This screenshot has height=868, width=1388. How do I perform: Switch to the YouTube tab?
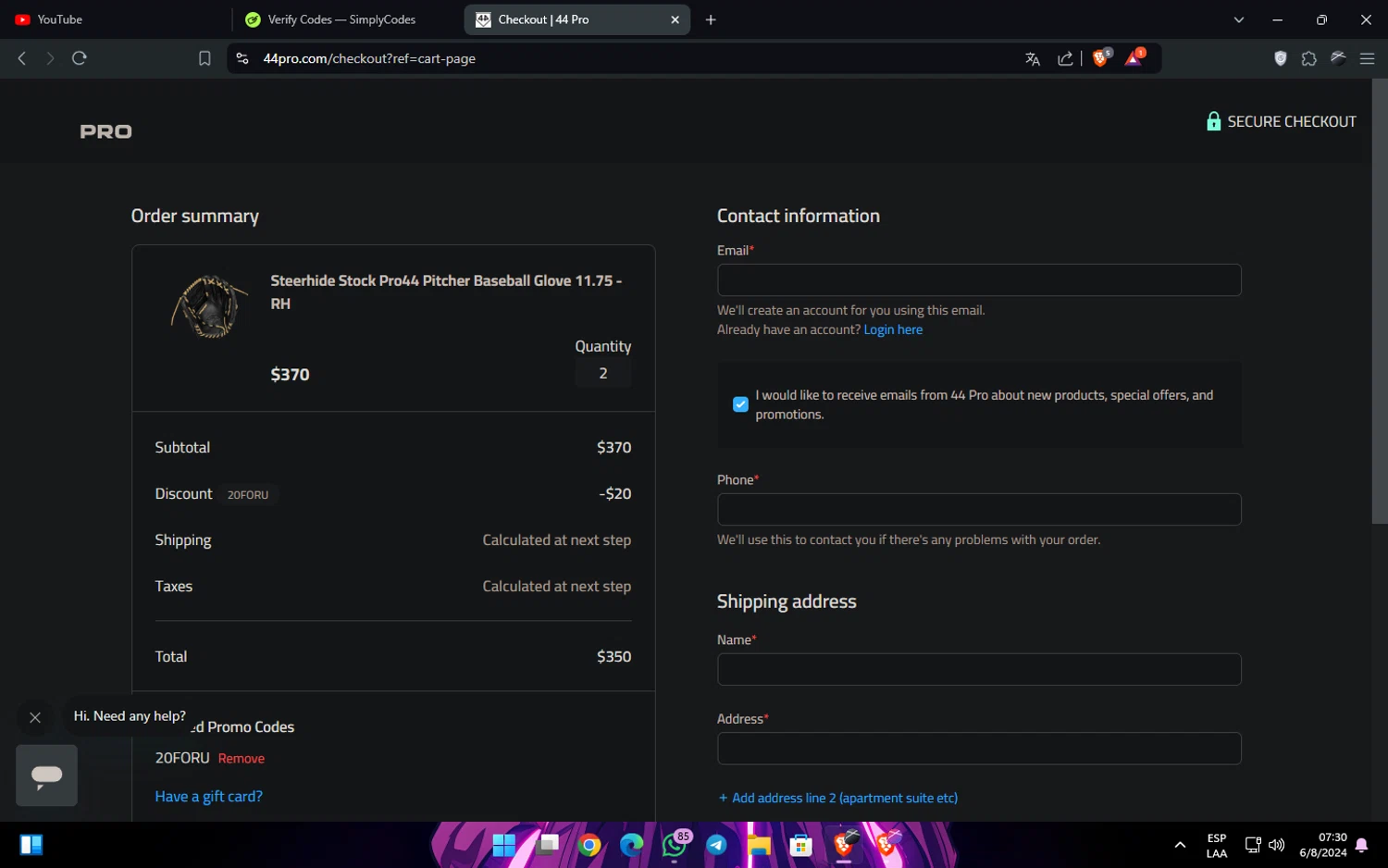coord(60,19)
